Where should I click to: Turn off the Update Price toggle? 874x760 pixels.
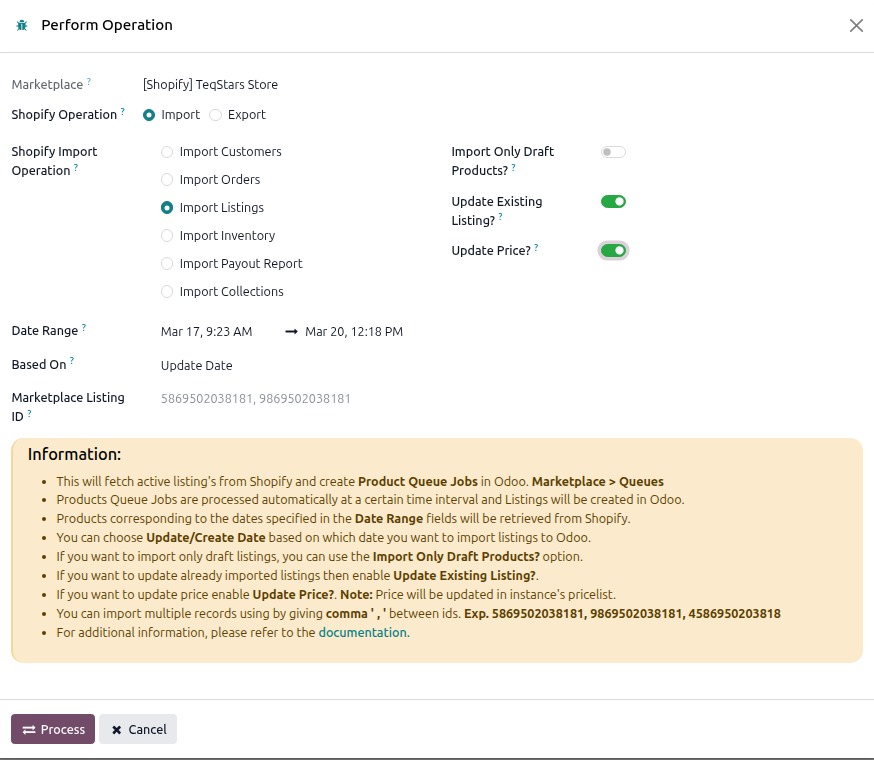pos(613,251)
